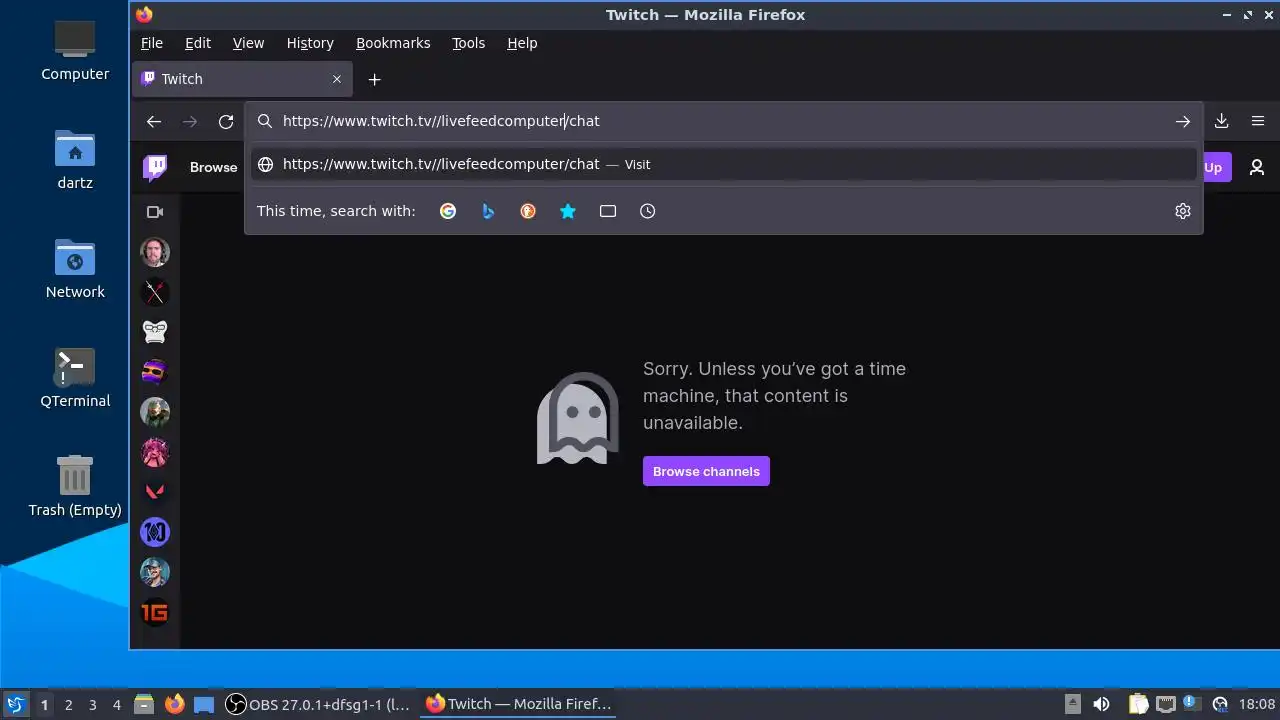Open Firefox downloads panel
Screen dimensions: 1280x720
click(x=1222, y=121)
